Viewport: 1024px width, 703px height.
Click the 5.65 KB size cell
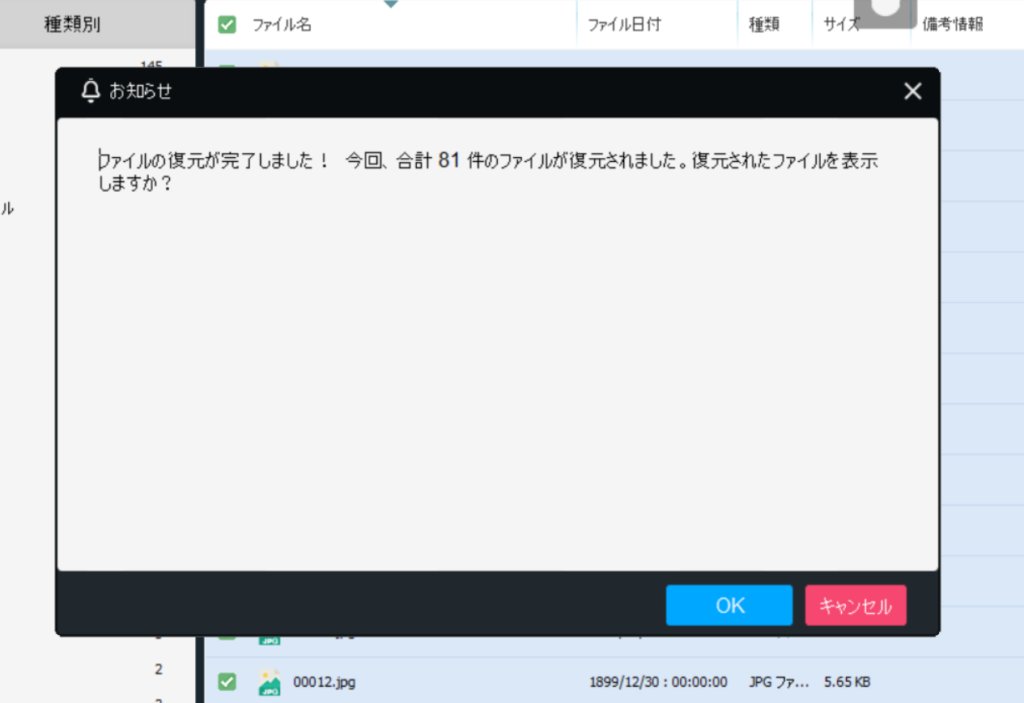[x=846, y=682]
